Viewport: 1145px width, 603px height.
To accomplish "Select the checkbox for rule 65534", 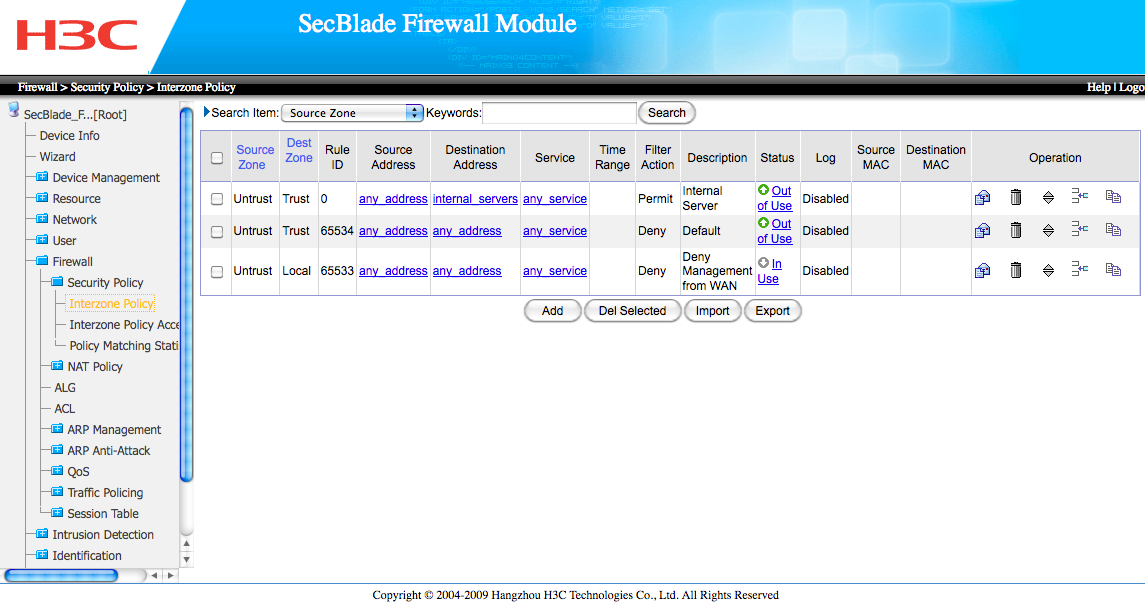I will (217, 231).
